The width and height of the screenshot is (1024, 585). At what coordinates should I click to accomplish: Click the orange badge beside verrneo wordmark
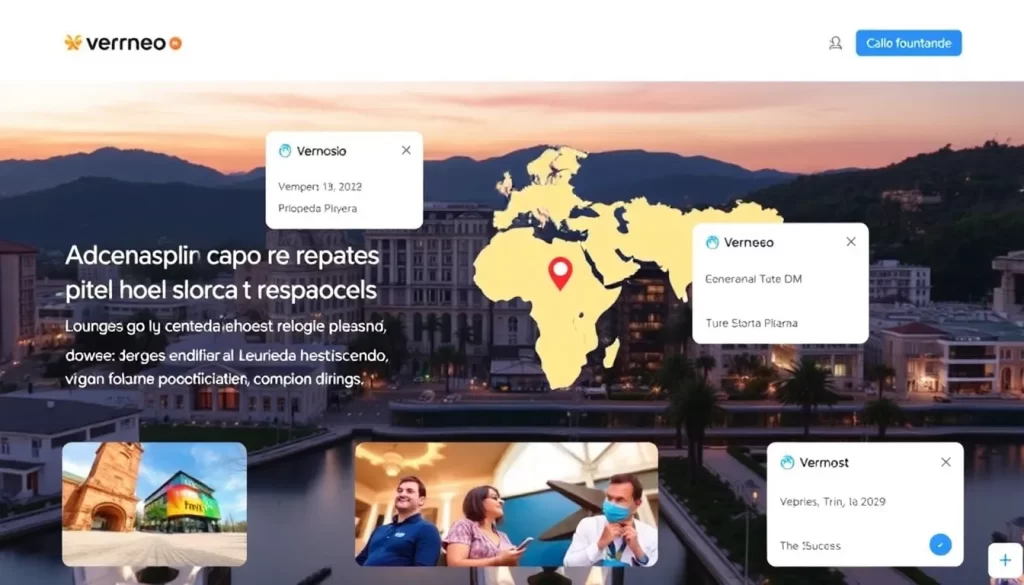click(176, 43)
